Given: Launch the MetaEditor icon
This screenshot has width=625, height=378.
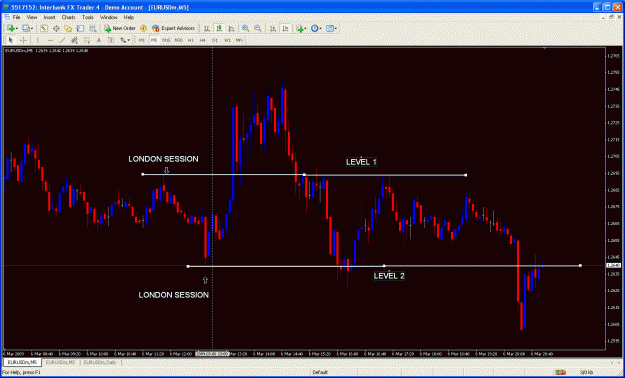Looking at the screenshot, I should pos(143,28).
